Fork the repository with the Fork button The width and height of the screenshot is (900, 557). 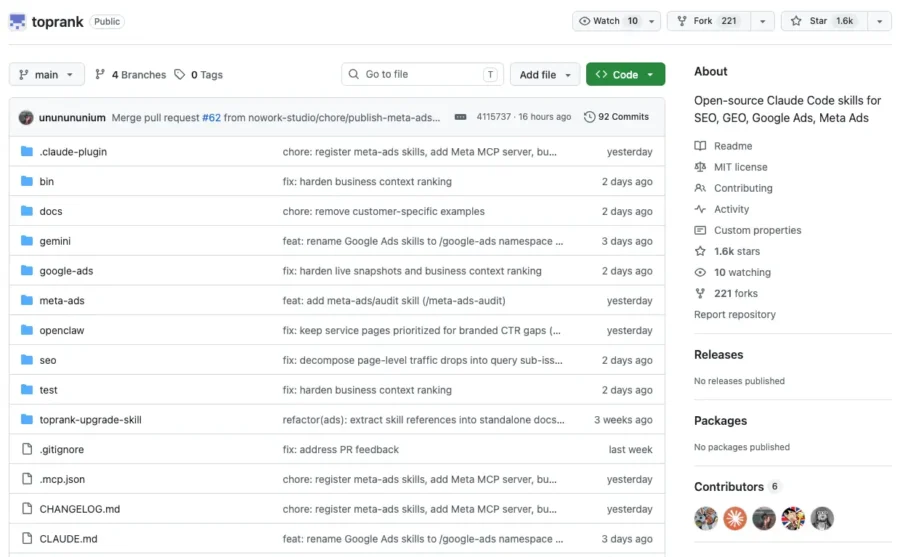(x=709, y=21)
